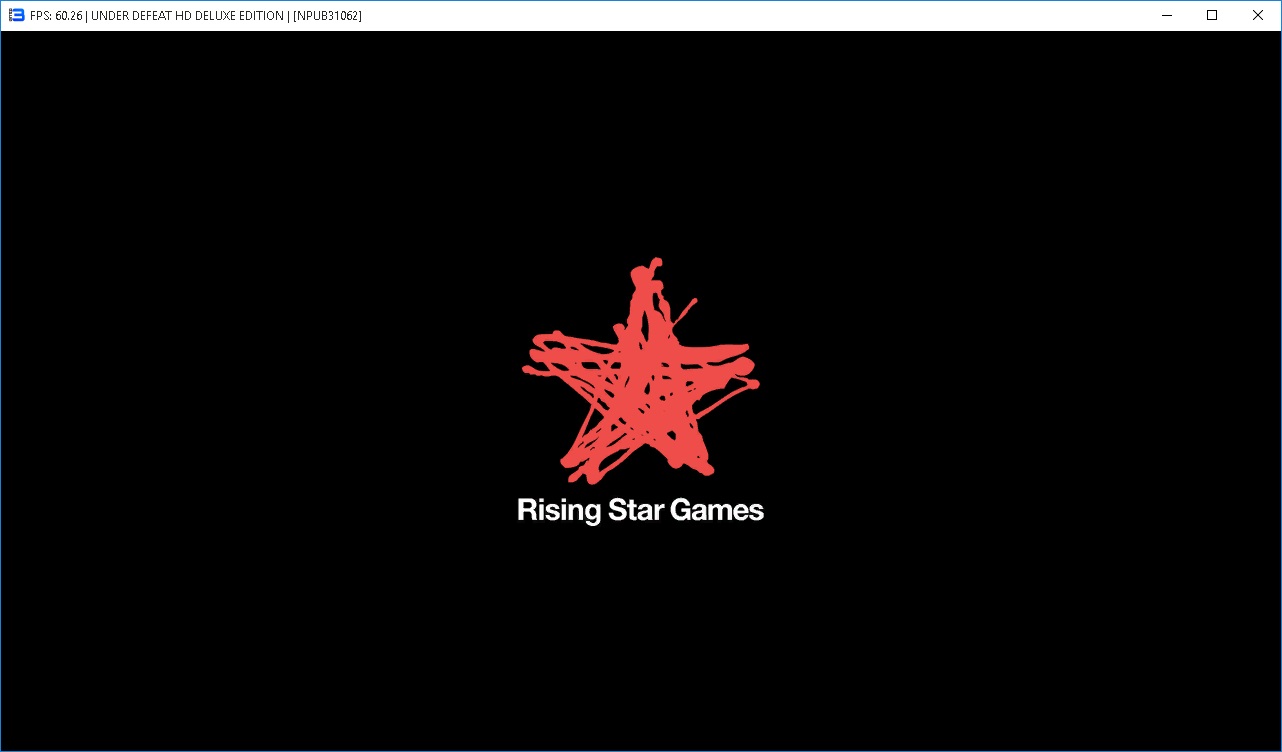
Task: Click the red scribbled star logo
Action: click(640, 371)
